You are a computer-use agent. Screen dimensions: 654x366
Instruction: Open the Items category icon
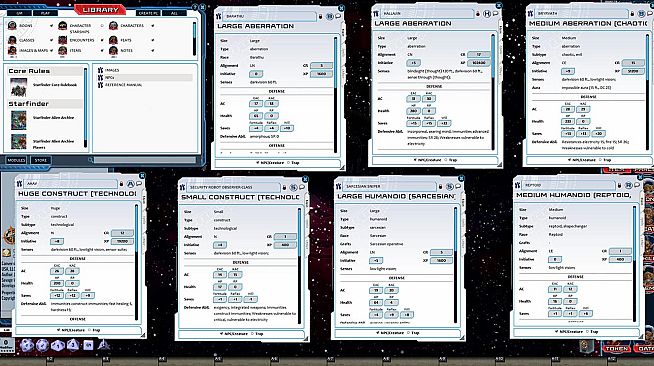coord(63,50)
